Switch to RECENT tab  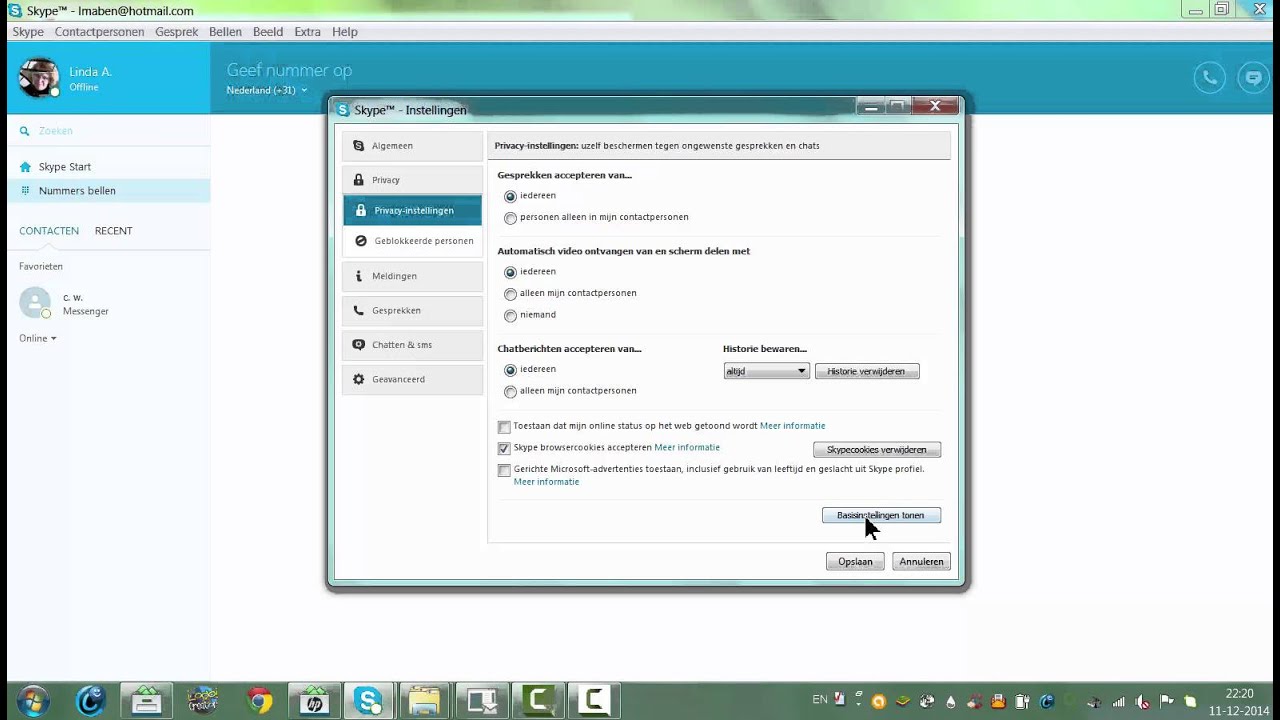coord(114,231)
